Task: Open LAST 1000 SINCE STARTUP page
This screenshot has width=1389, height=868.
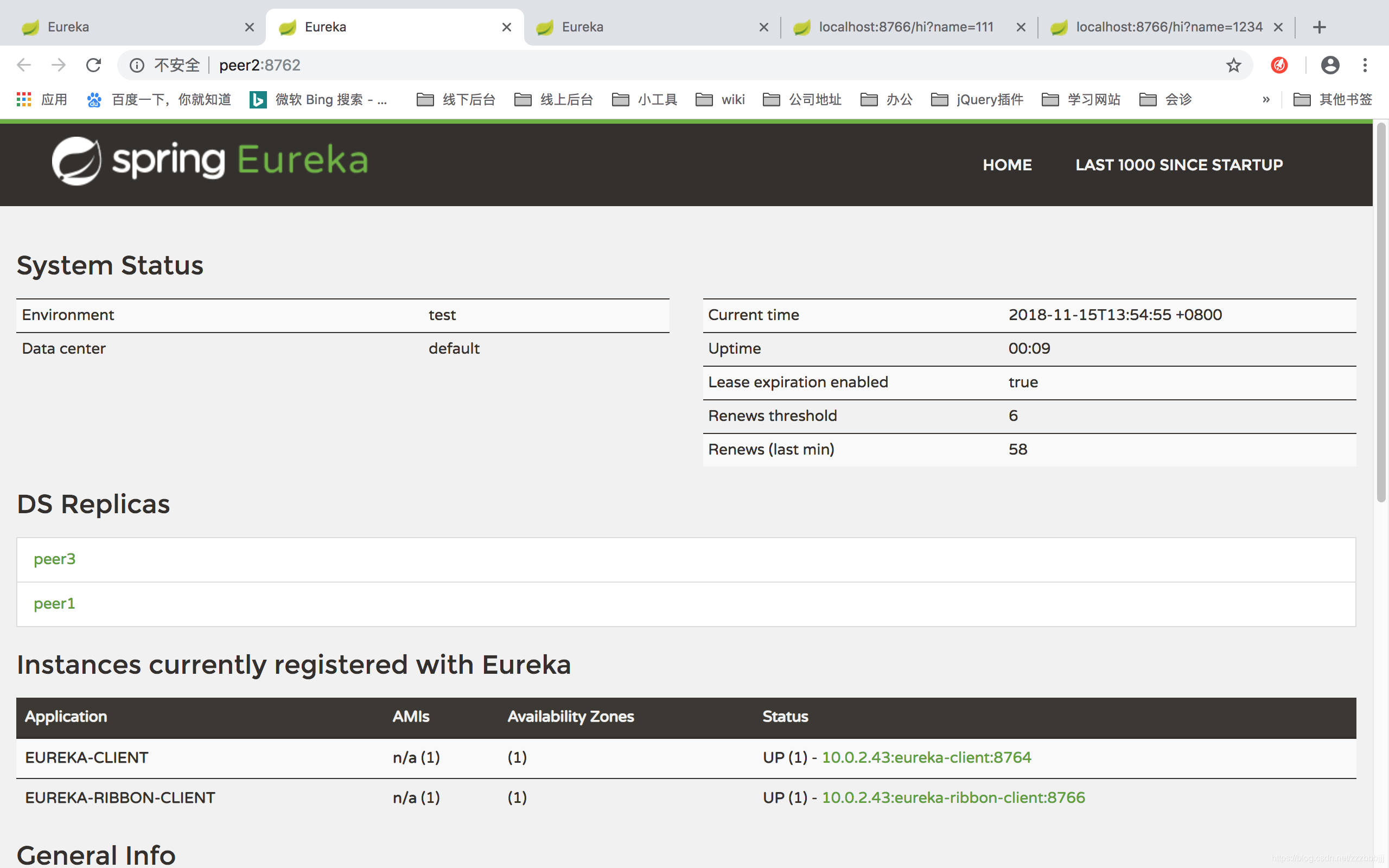Action: 1179,165
